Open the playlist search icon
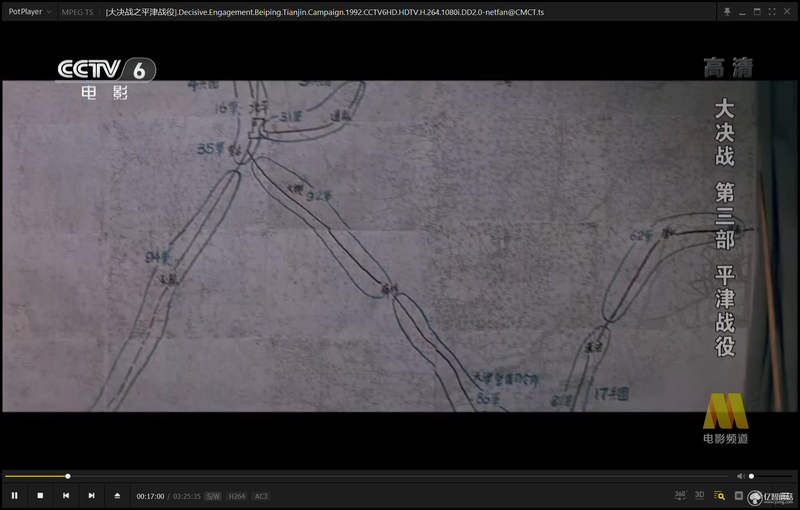The height and width of the screenshot is (510, 800). click(x=719, y=495)
